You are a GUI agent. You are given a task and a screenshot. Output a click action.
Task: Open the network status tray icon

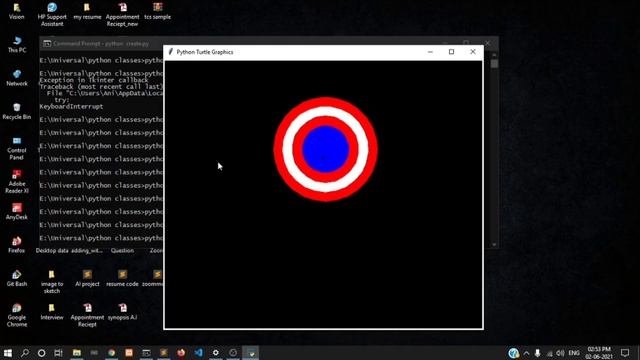click(549, 353)
